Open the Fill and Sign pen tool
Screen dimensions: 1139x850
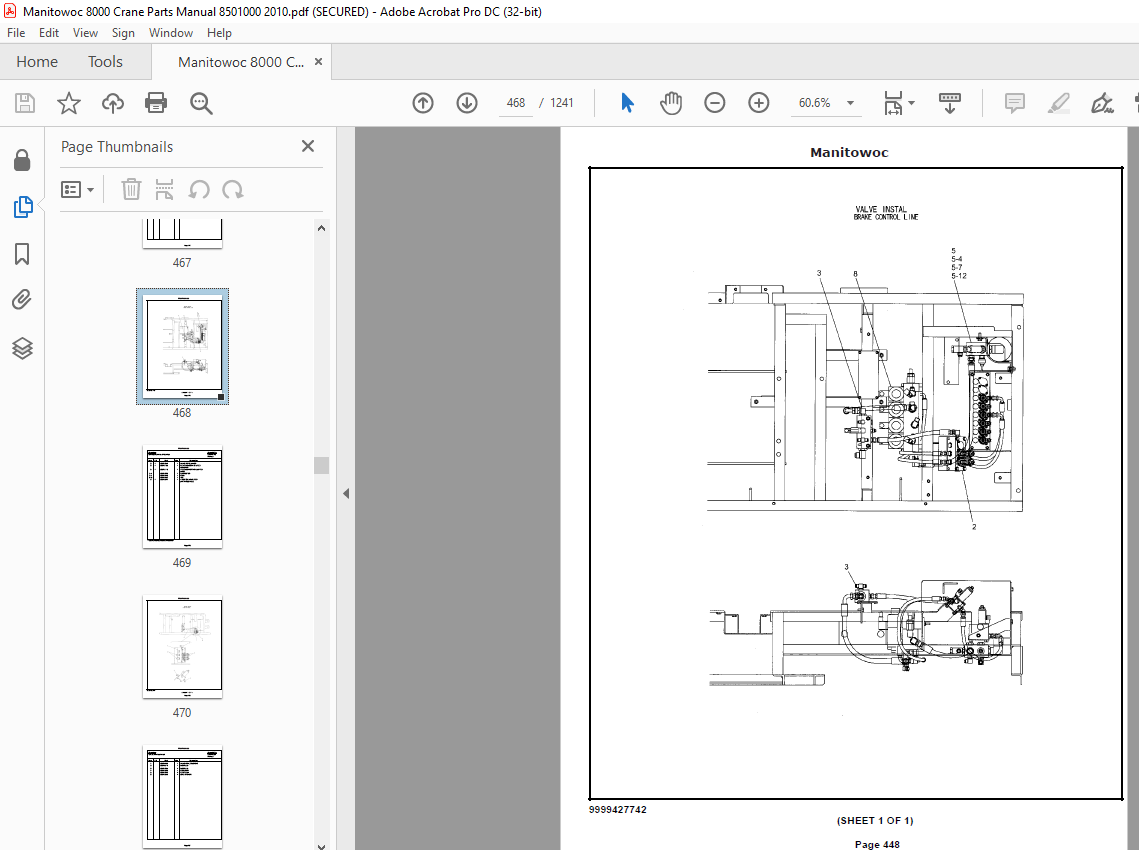1102,103
